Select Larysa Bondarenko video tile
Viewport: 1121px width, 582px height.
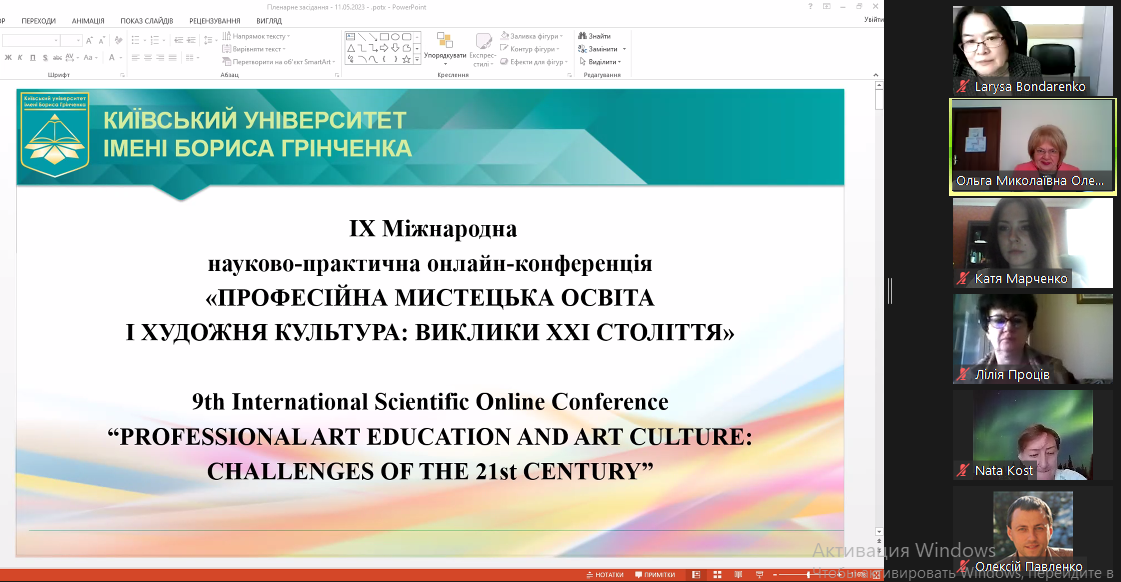coord(1032,51)
